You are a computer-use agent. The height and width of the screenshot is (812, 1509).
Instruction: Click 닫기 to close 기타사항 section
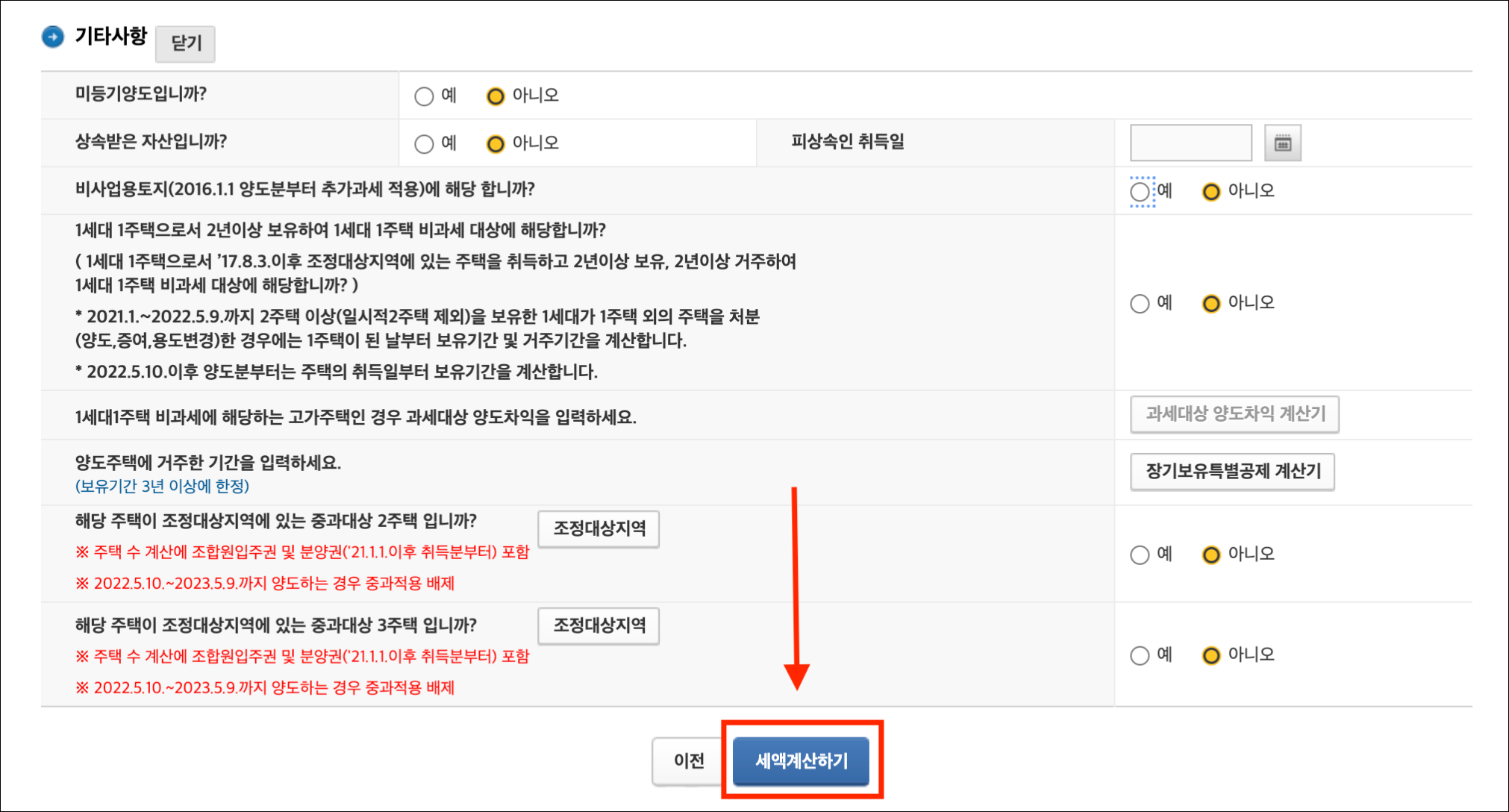point(185,43)
